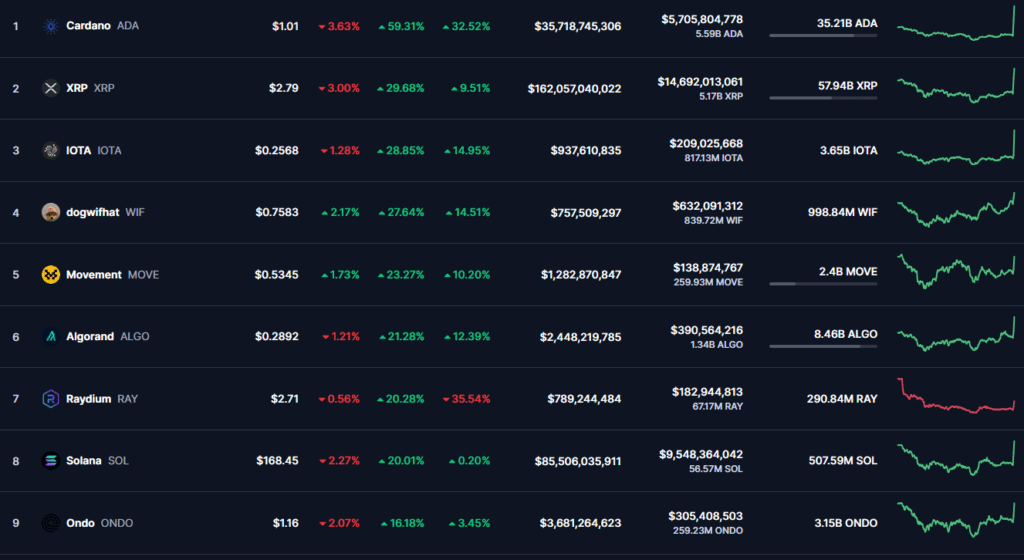1024x560 pixels.
Task: Click the IOTA coin logo
Action: 50,150
